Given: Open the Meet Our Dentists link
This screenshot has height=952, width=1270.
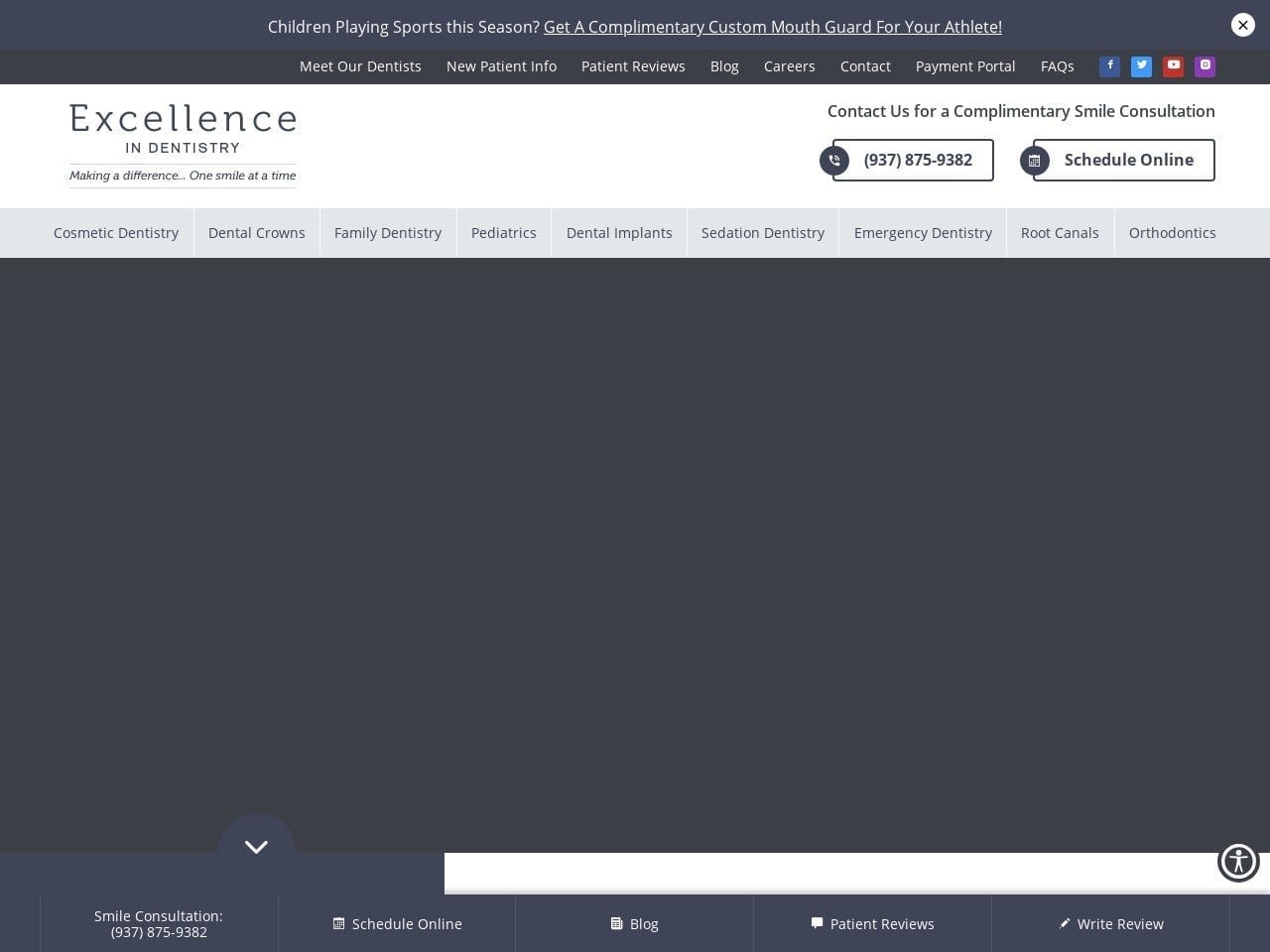Looking at the screenshot, I should (x=360, y=66).
